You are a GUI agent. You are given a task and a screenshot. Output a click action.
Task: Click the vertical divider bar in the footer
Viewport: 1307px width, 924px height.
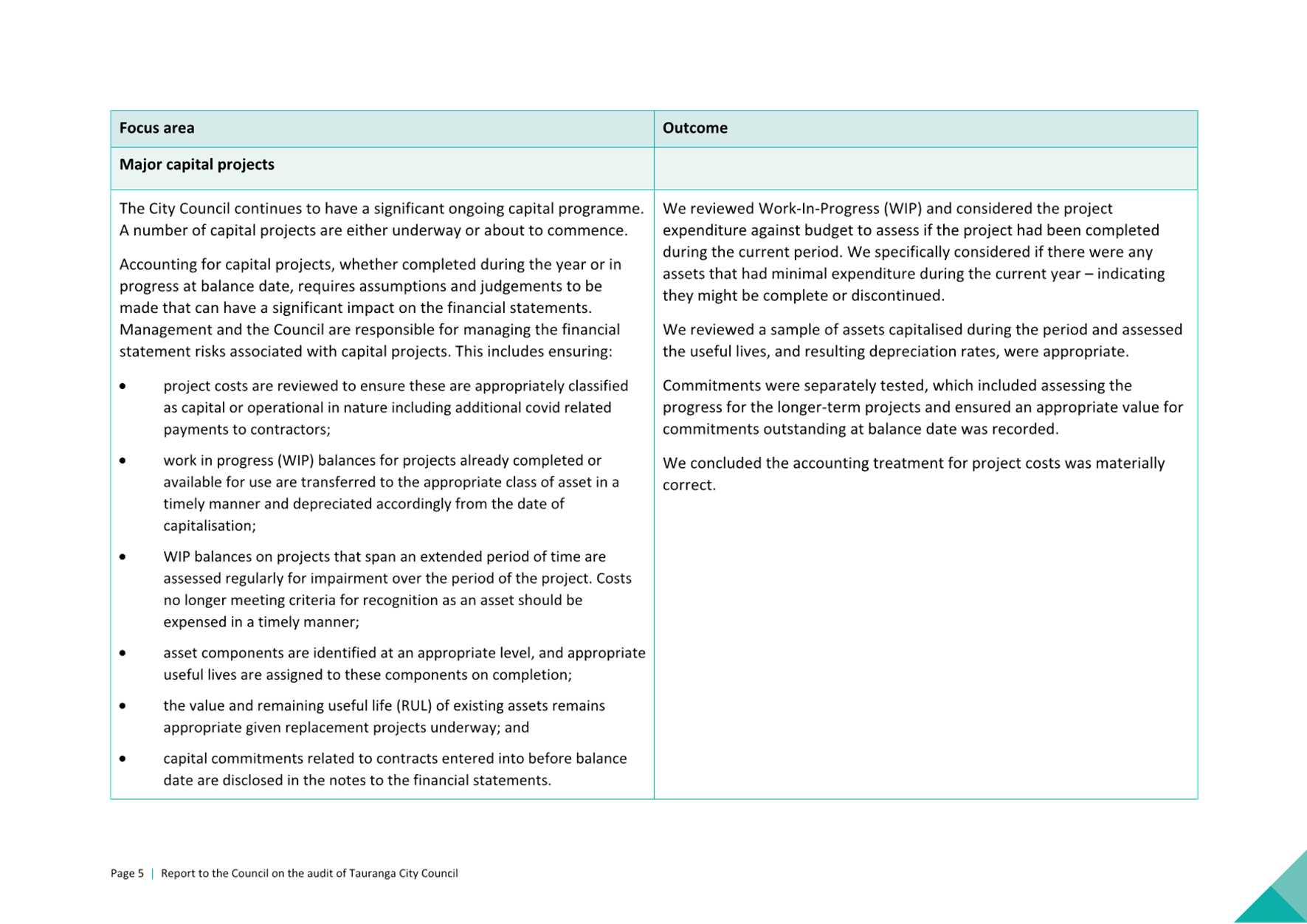coord(152,874)
